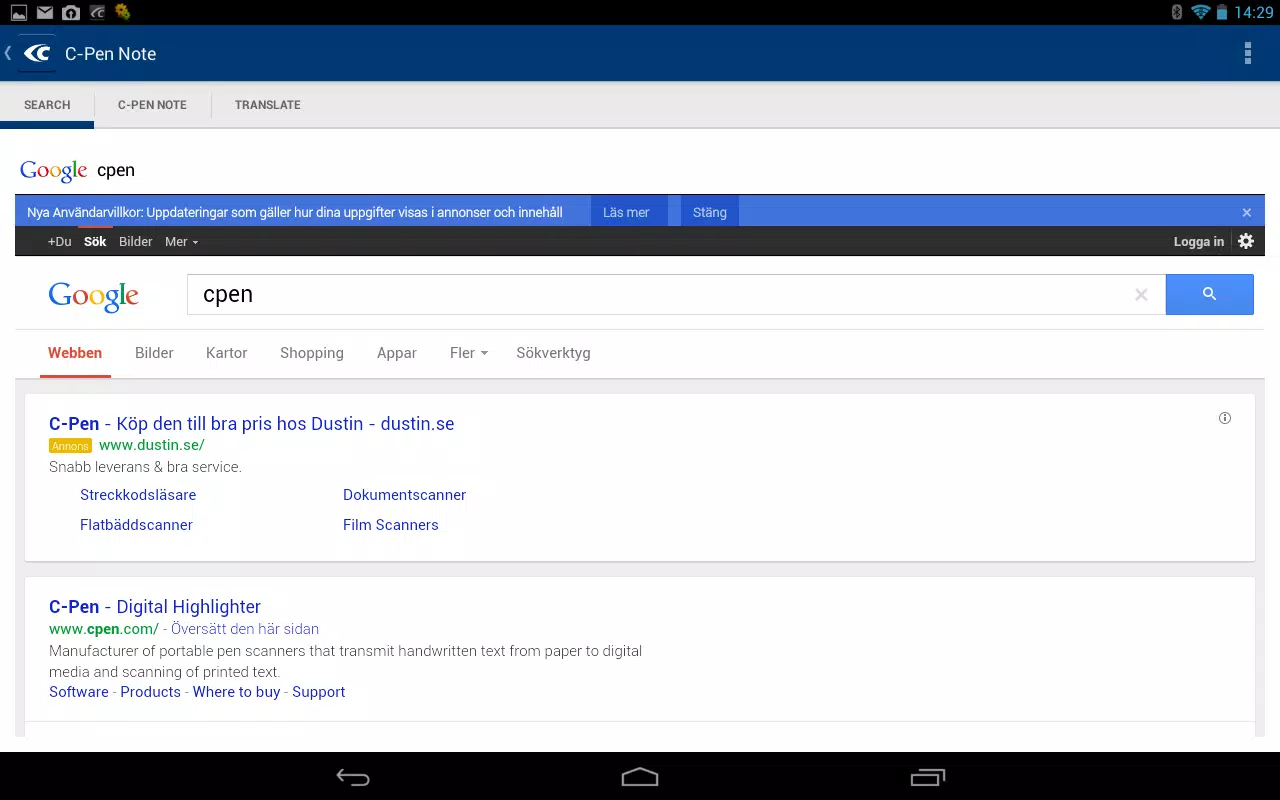Click the Snabb leverans & bra service text

tap(145, 467)
